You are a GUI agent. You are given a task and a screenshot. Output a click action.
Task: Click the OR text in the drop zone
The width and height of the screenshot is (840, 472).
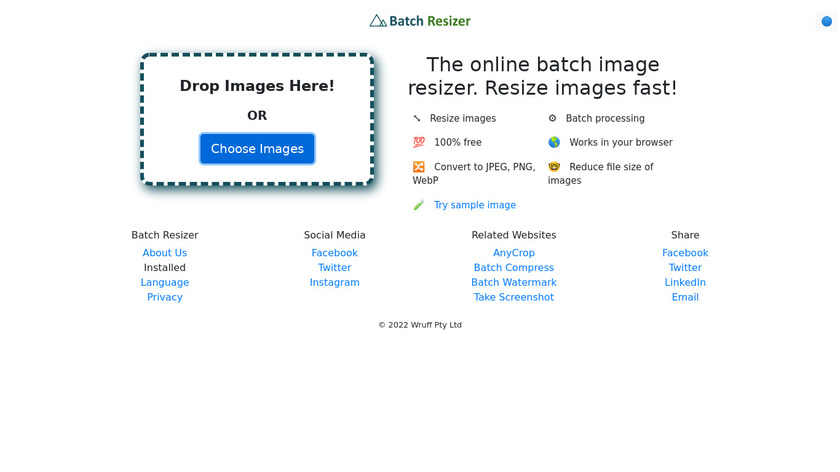tap(257, 115)
